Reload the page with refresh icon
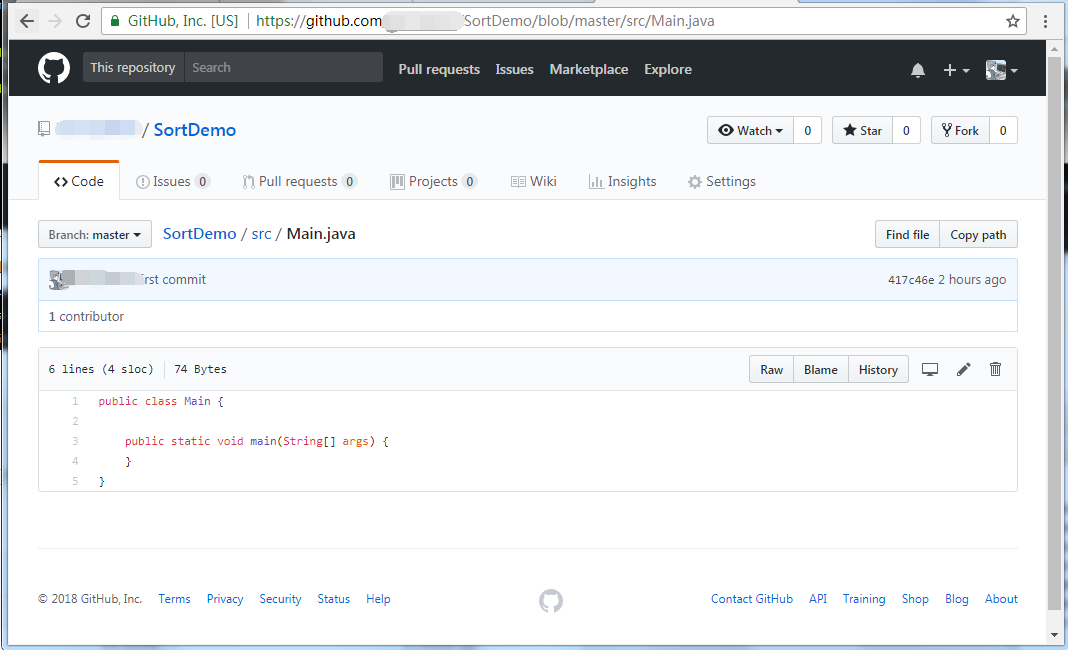1068x650 pixels. click(83, 21)
